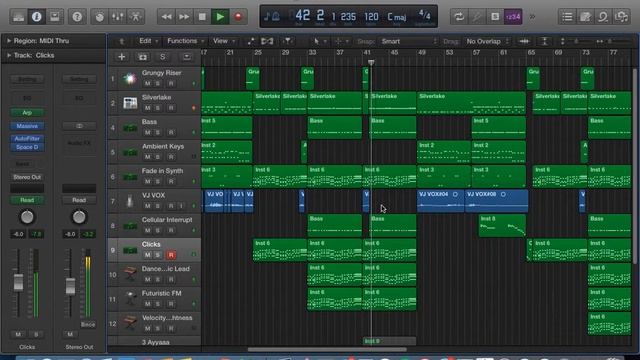Select the Grungy Riser track icon
Screen dimensions: 640x360
[130, 79]
